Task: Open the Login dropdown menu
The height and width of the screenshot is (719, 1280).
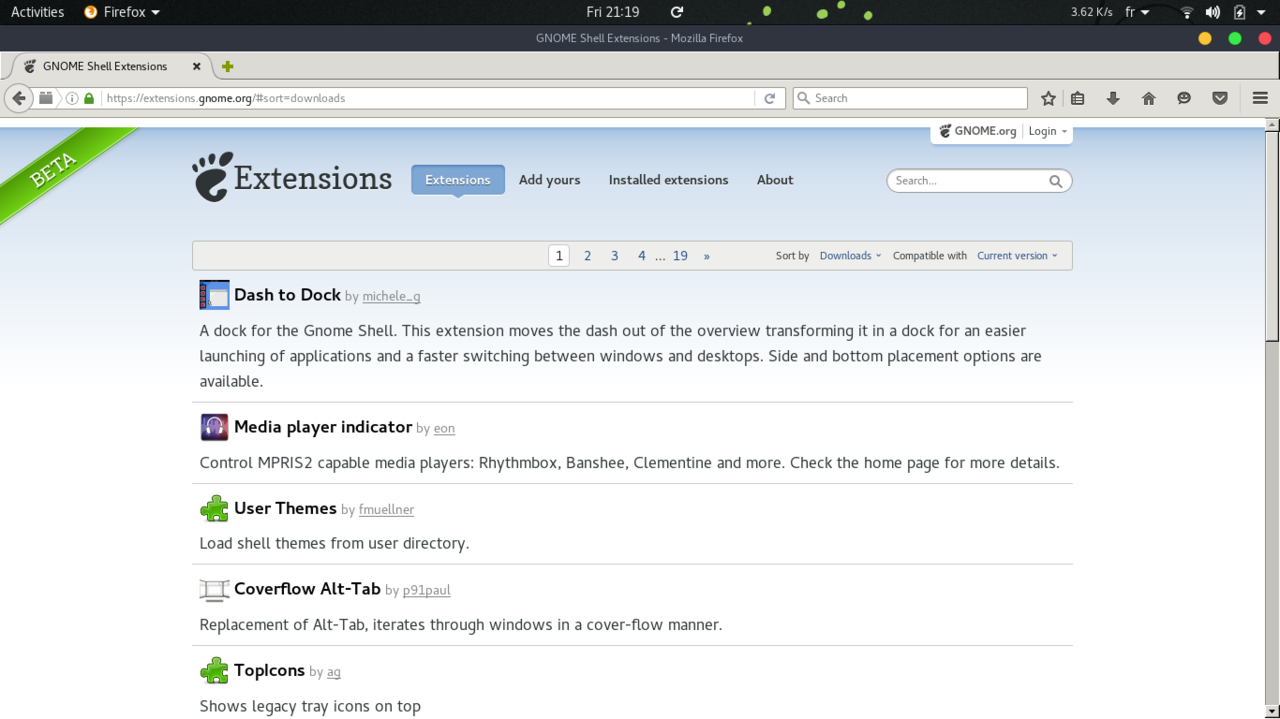Action: coord(1047,131)
